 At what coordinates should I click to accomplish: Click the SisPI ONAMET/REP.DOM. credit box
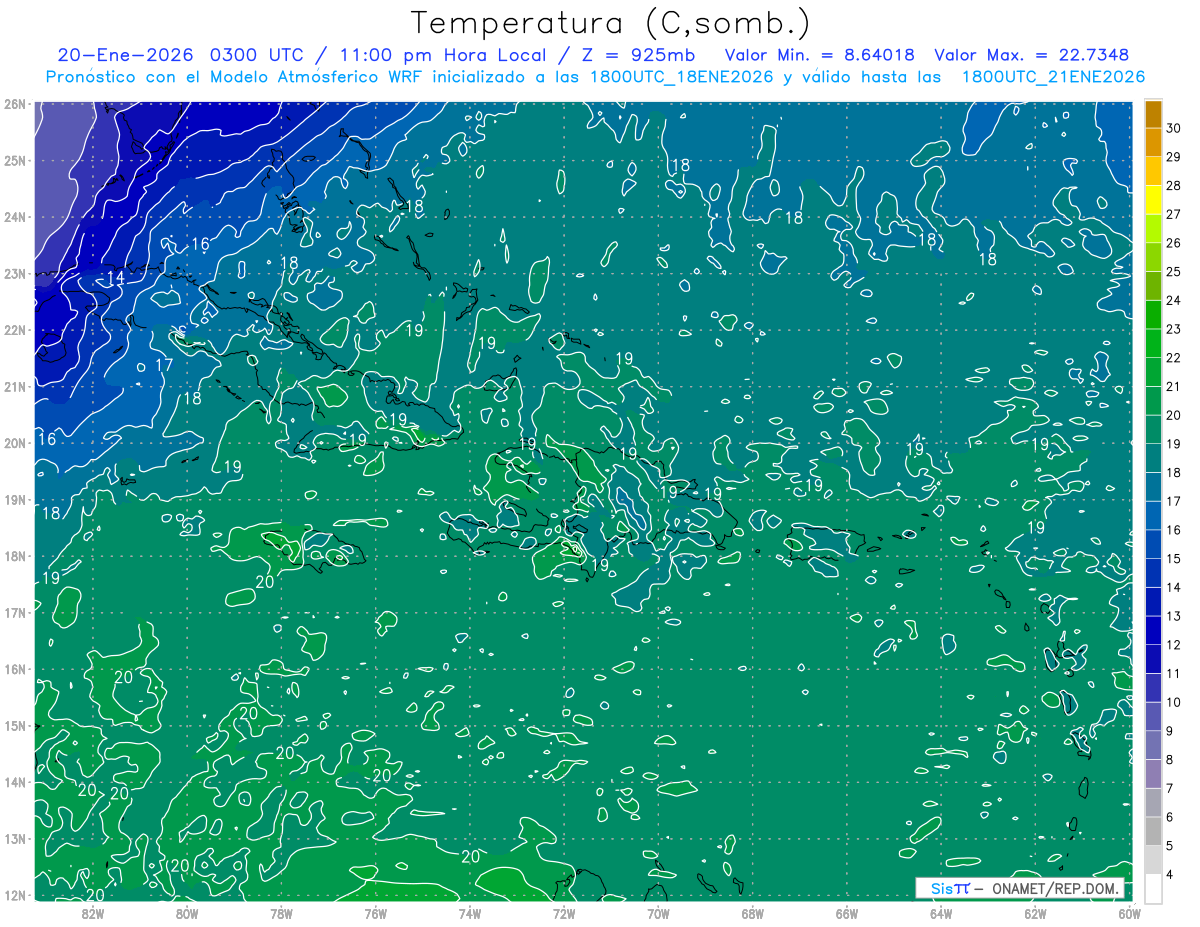(x=1020, y=888)
